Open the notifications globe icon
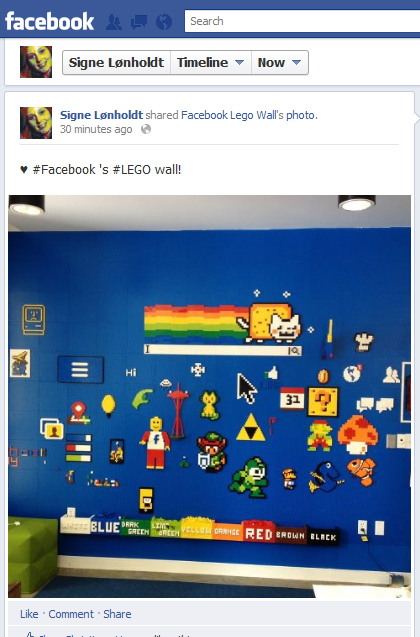Viewport: 420px width, 637px height. tap(164, 22)
